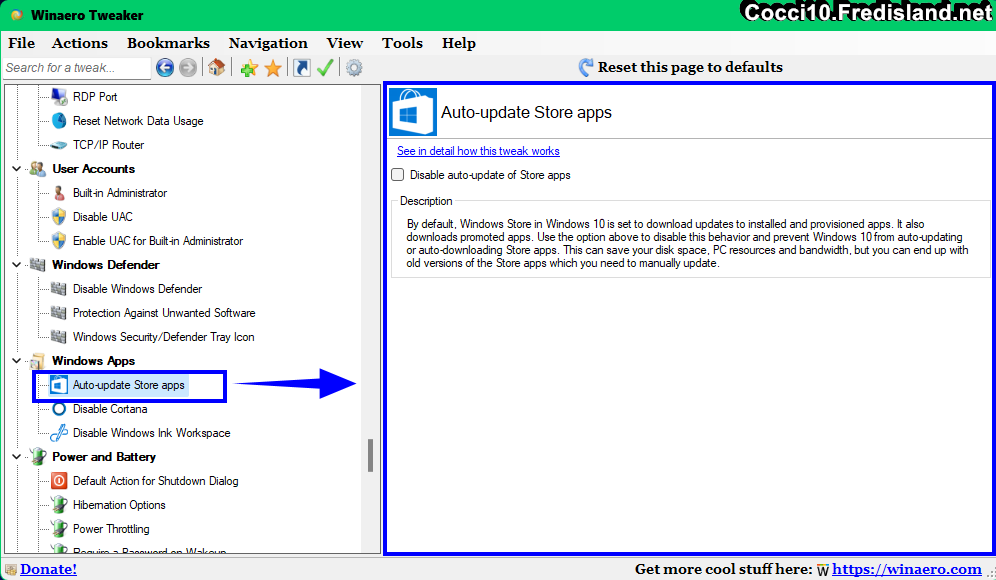
Task: Click the Power Throttling icon
Action: tap(59, 529)
